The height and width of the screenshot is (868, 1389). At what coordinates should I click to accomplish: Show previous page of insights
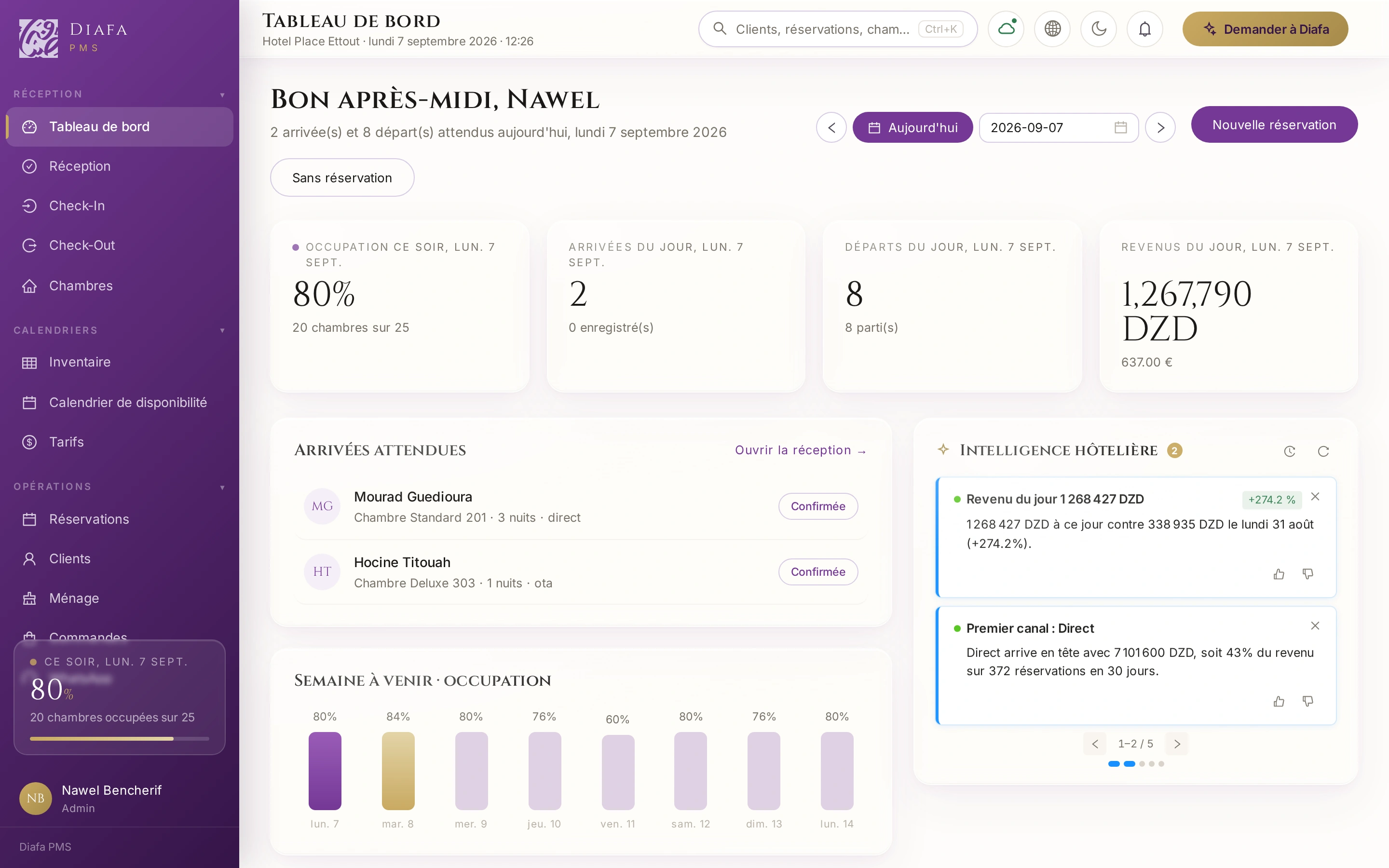(1094, 744)
